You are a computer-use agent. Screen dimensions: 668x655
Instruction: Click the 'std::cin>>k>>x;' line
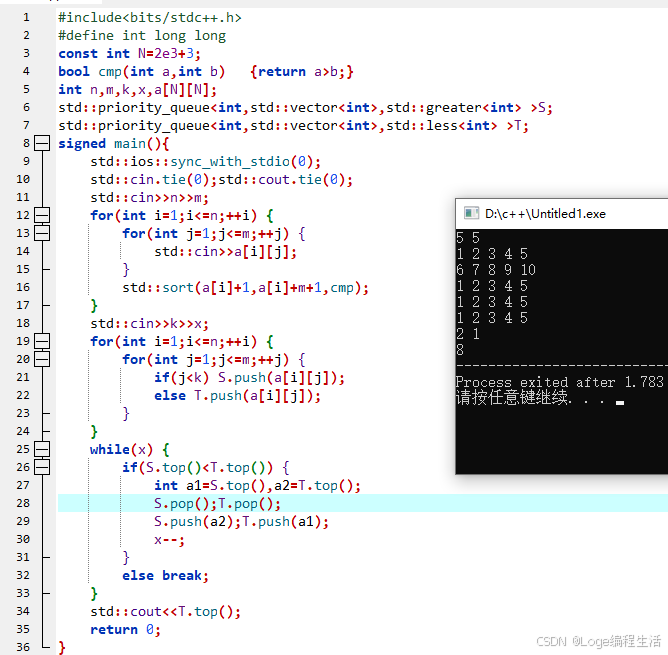[x=150, y=323]
